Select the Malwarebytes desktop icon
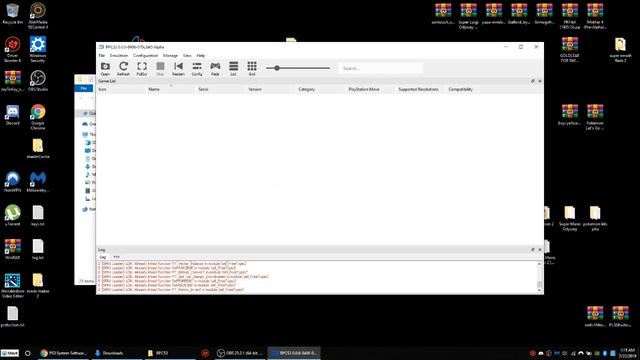Image resolution: width=640 pixels, height=360 pixels. point(38,182)
